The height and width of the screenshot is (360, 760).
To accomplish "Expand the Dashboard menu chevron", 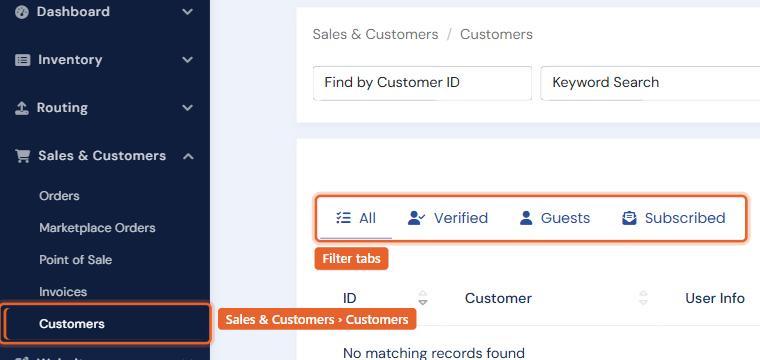I will [188, 12].
